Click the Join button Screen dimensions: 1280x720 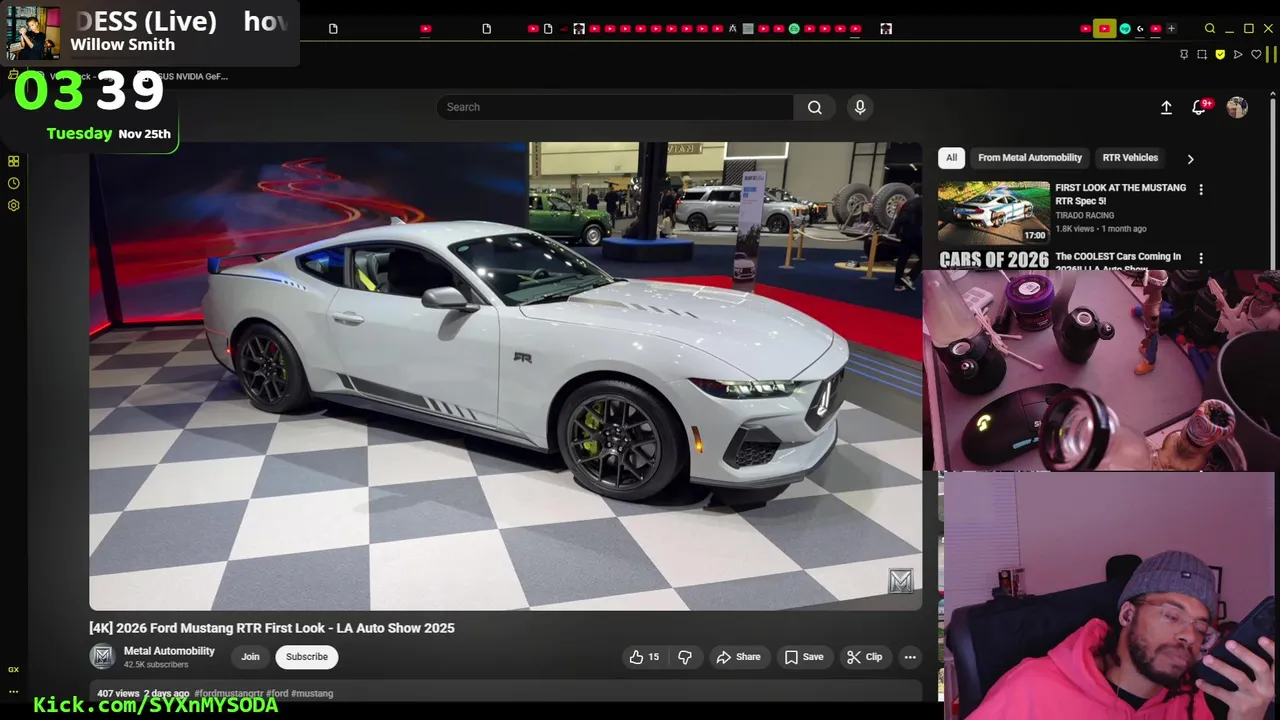250,657
